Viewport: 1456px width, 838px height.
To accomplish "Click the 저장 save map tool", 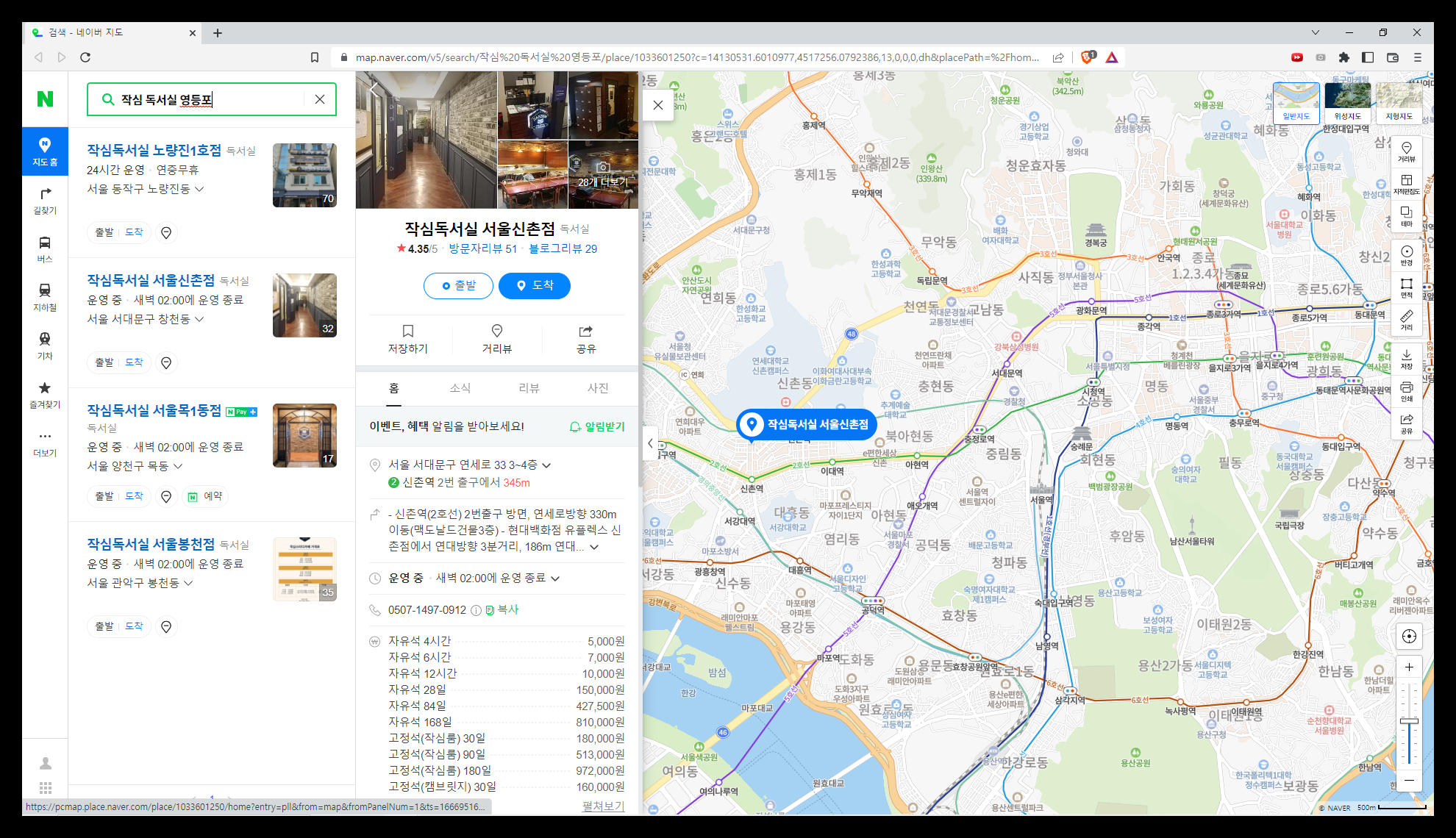I will (1406, 359).
